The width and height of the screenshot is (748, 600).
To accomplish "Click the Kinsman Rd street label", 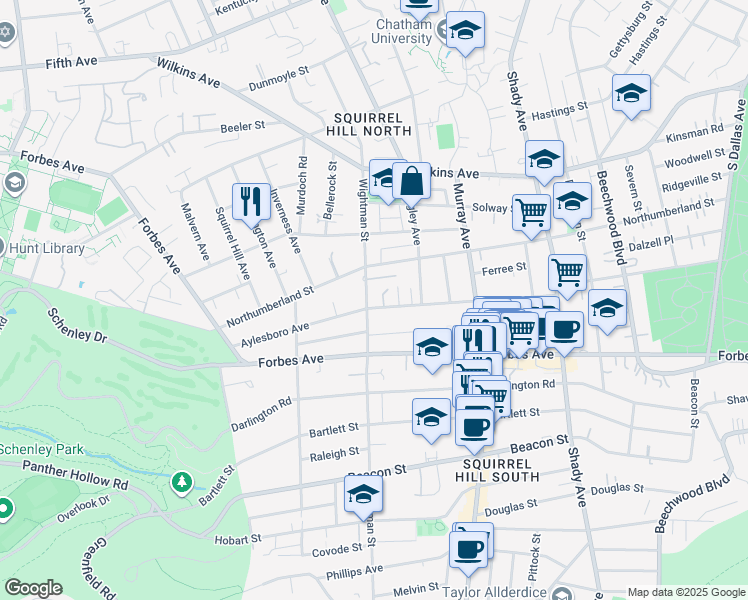I will pos(695,133).
